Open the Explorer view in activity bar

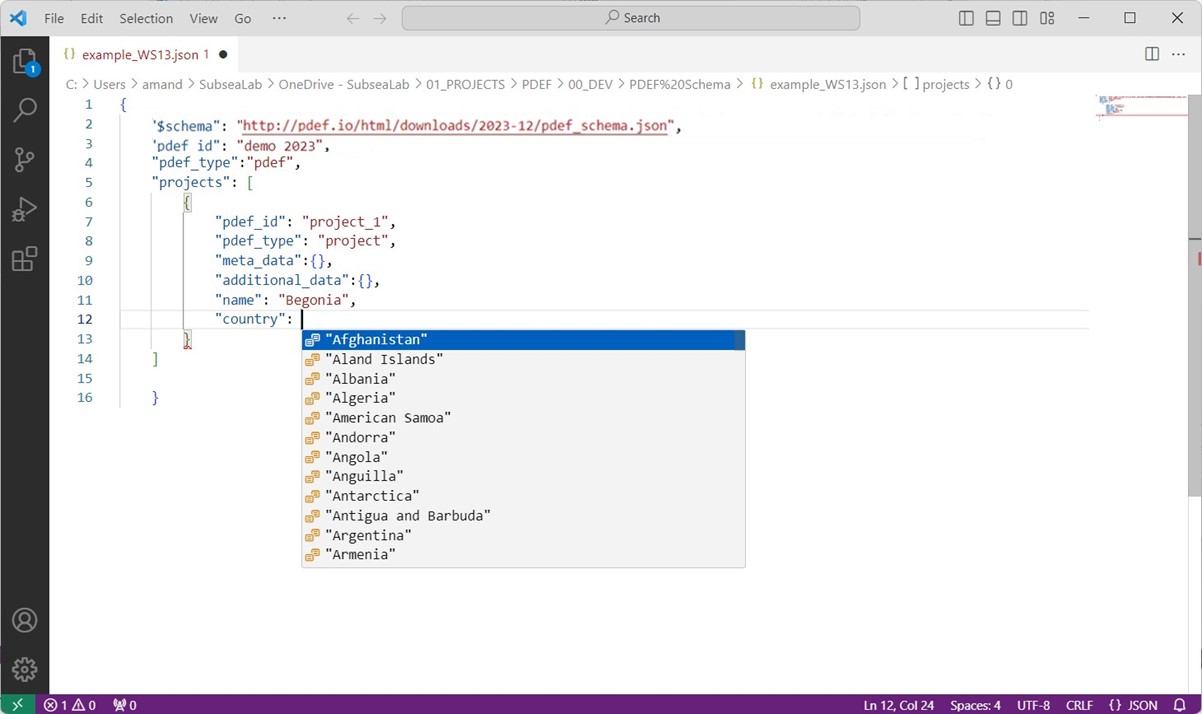coord(24,62)
